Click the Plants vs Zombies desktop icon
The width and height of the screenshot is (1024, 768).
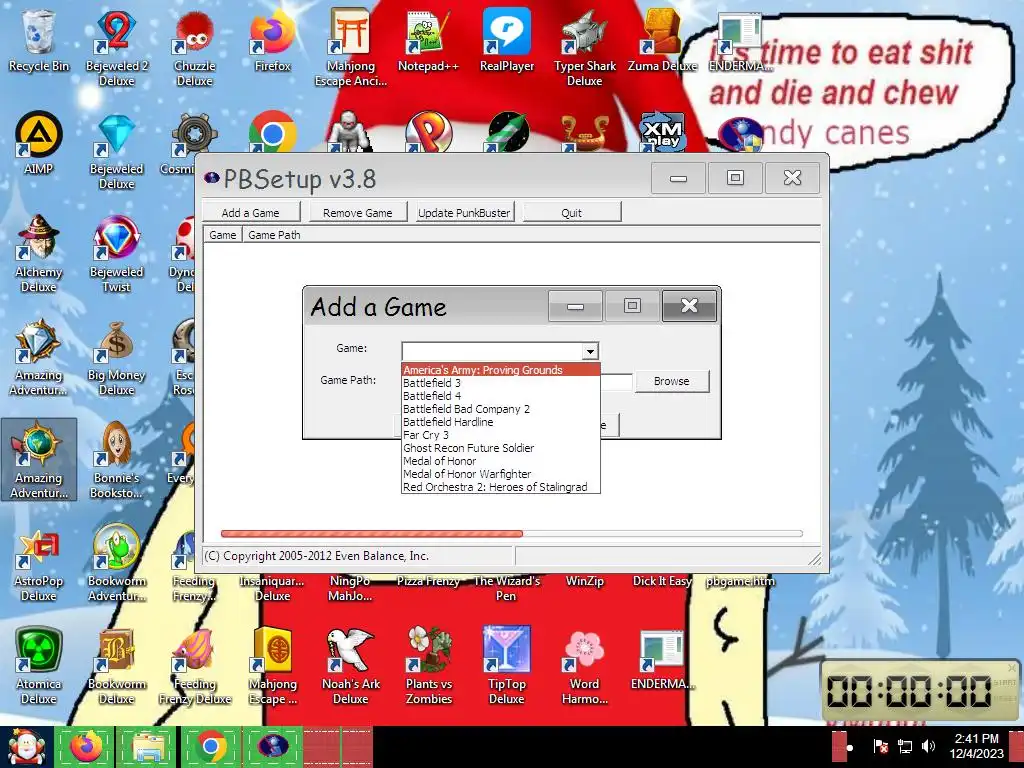point(428,666)
